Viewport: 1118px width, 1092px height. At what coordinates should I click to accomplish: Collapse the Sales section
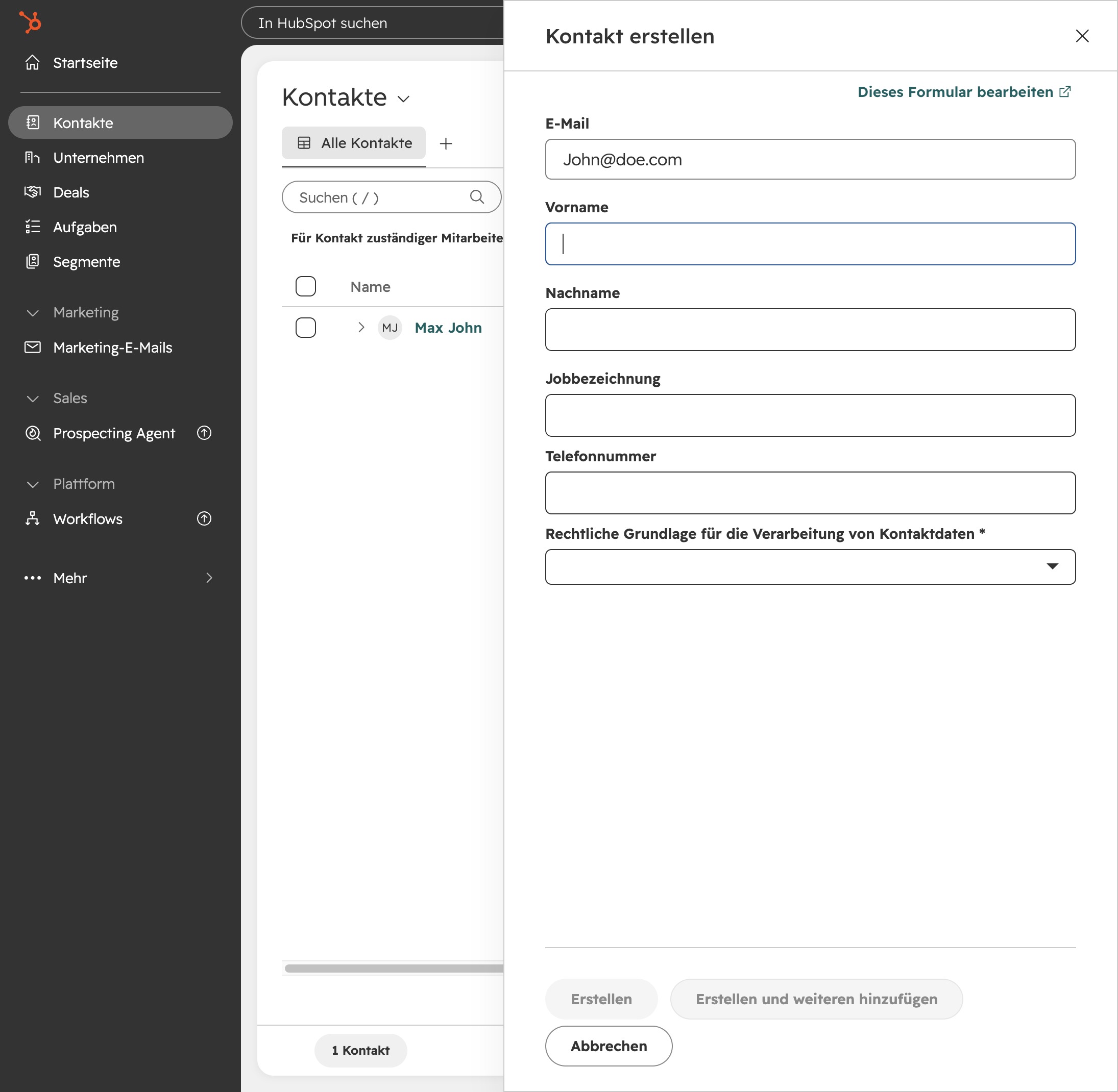(33, 399)
